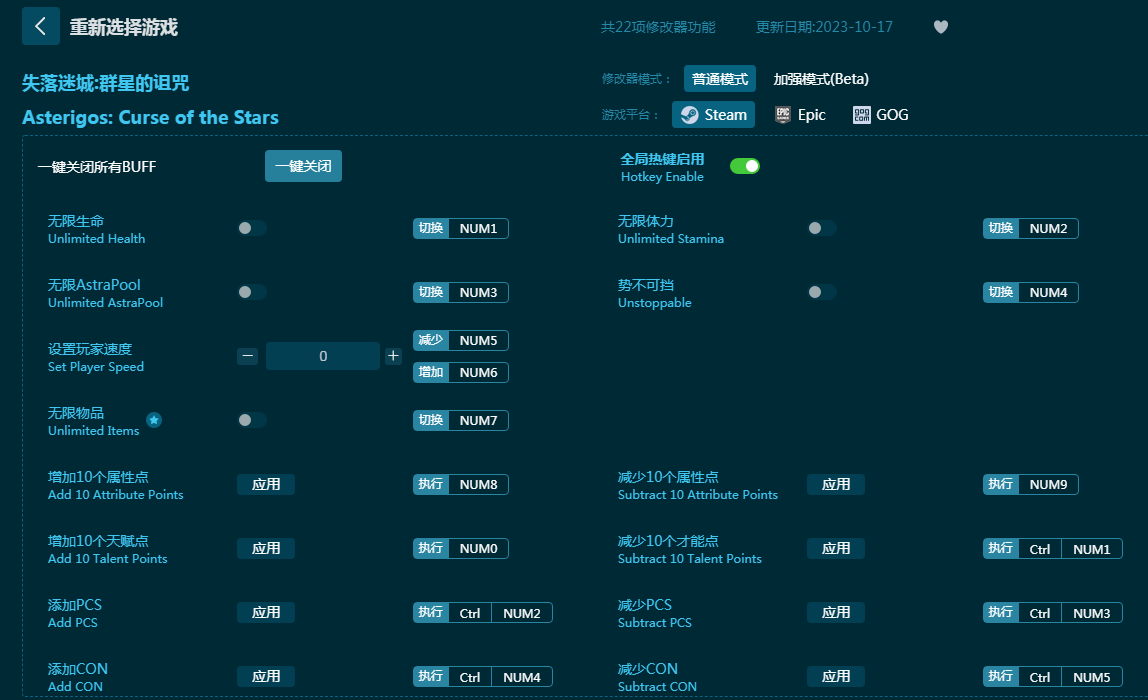
Task: Click the Ctrl NUM1 hotkey for Subtract Talent Points
Action: pos(1053,548)
